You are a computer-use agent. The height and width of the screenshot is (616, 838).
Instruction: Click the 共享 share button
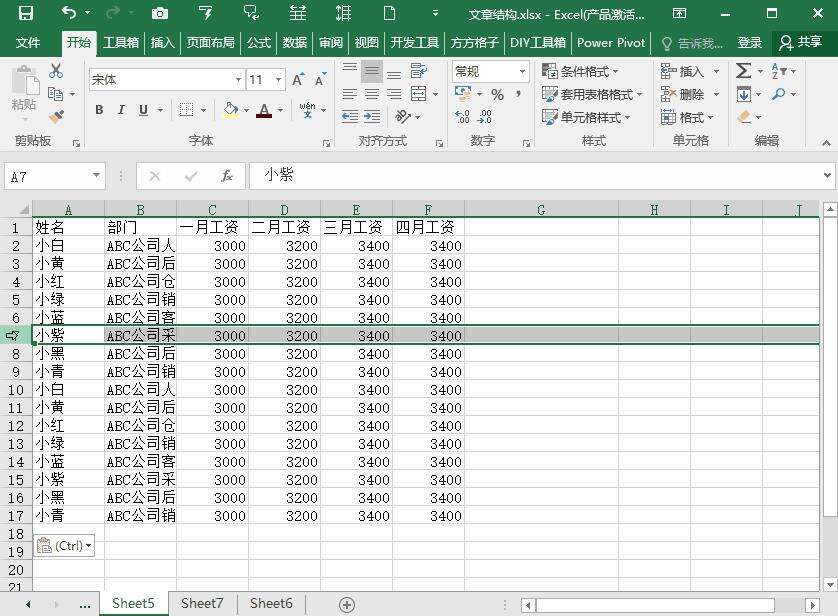pos(800,43)
